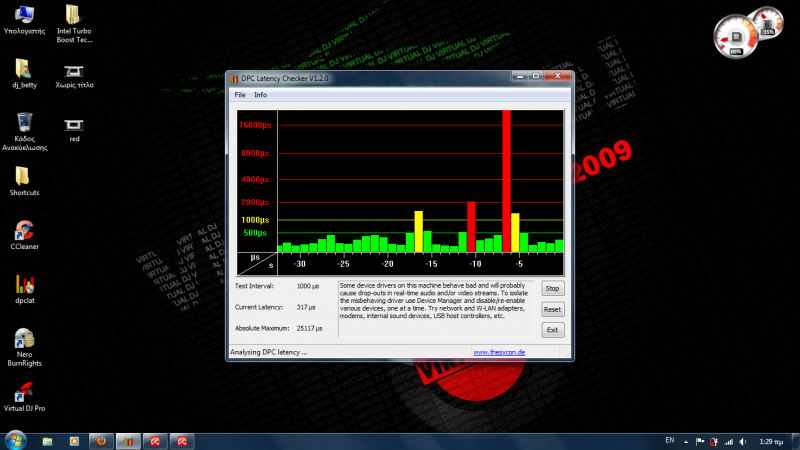Click the Reset button
Screen dimensions: 800x450
552,310
